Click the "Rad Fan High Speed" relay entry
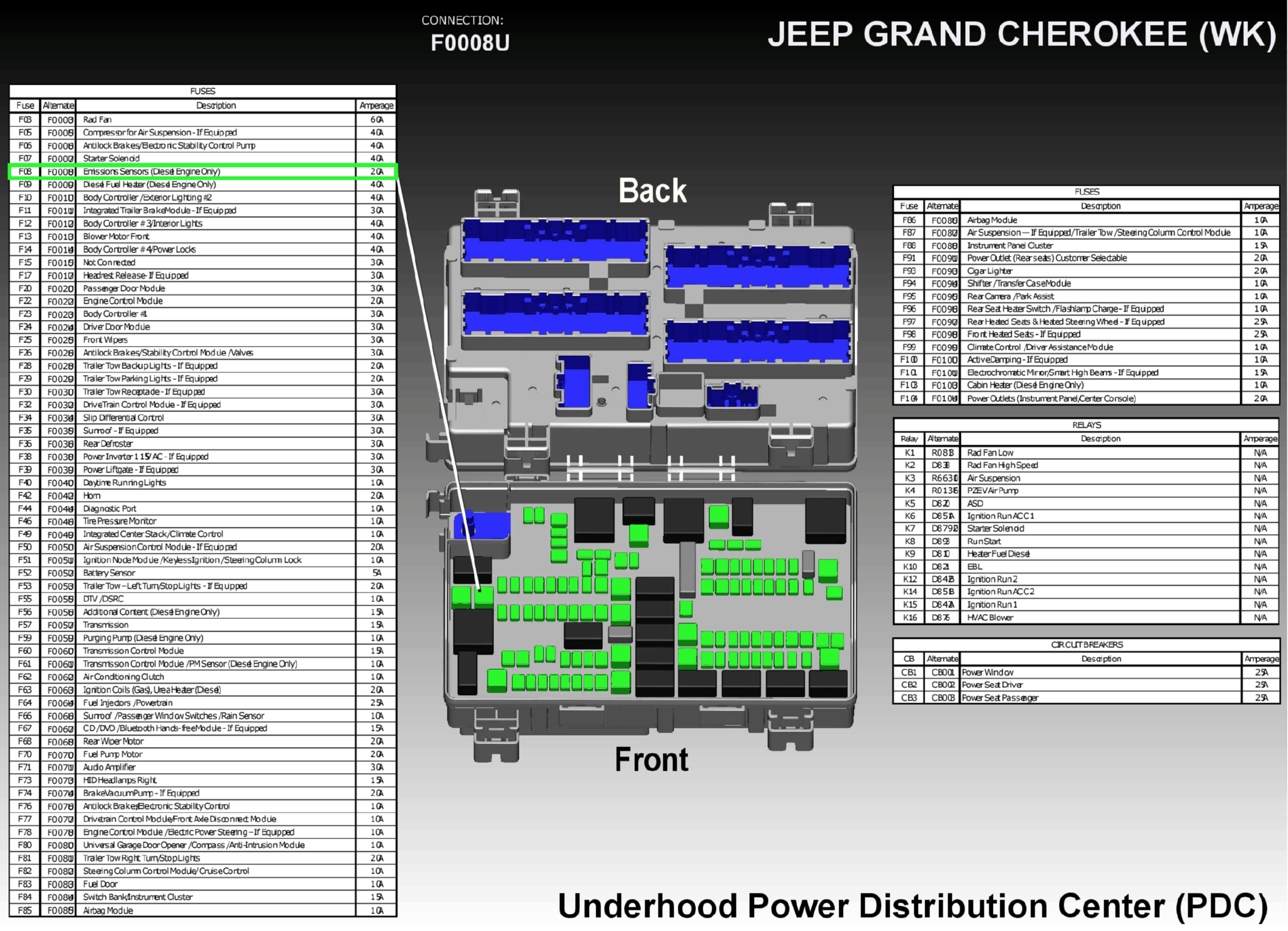Screen dimensions: 1288x931 (1003, 466)
